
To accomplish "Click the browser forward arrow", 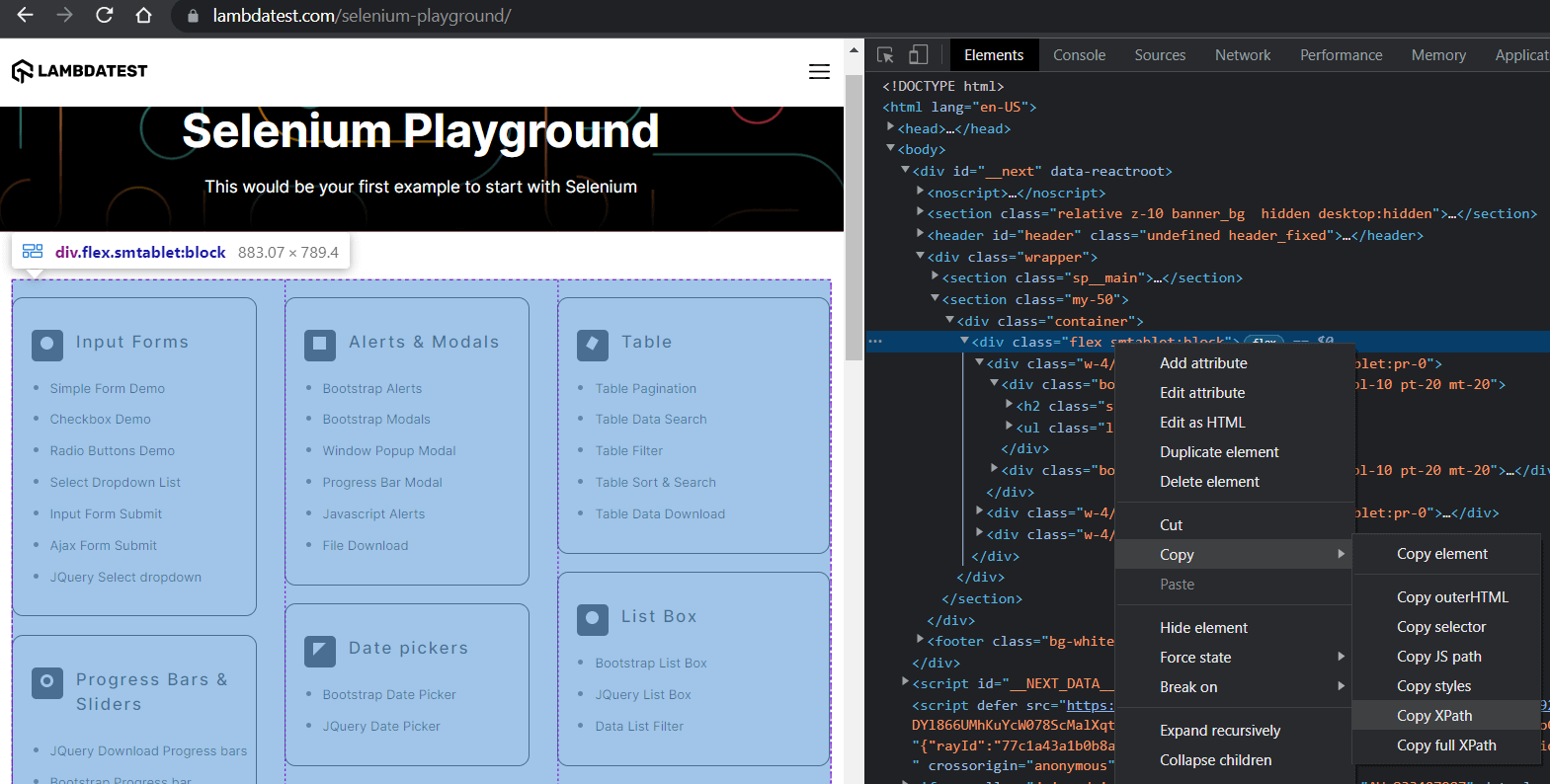I will coord(65,15).
